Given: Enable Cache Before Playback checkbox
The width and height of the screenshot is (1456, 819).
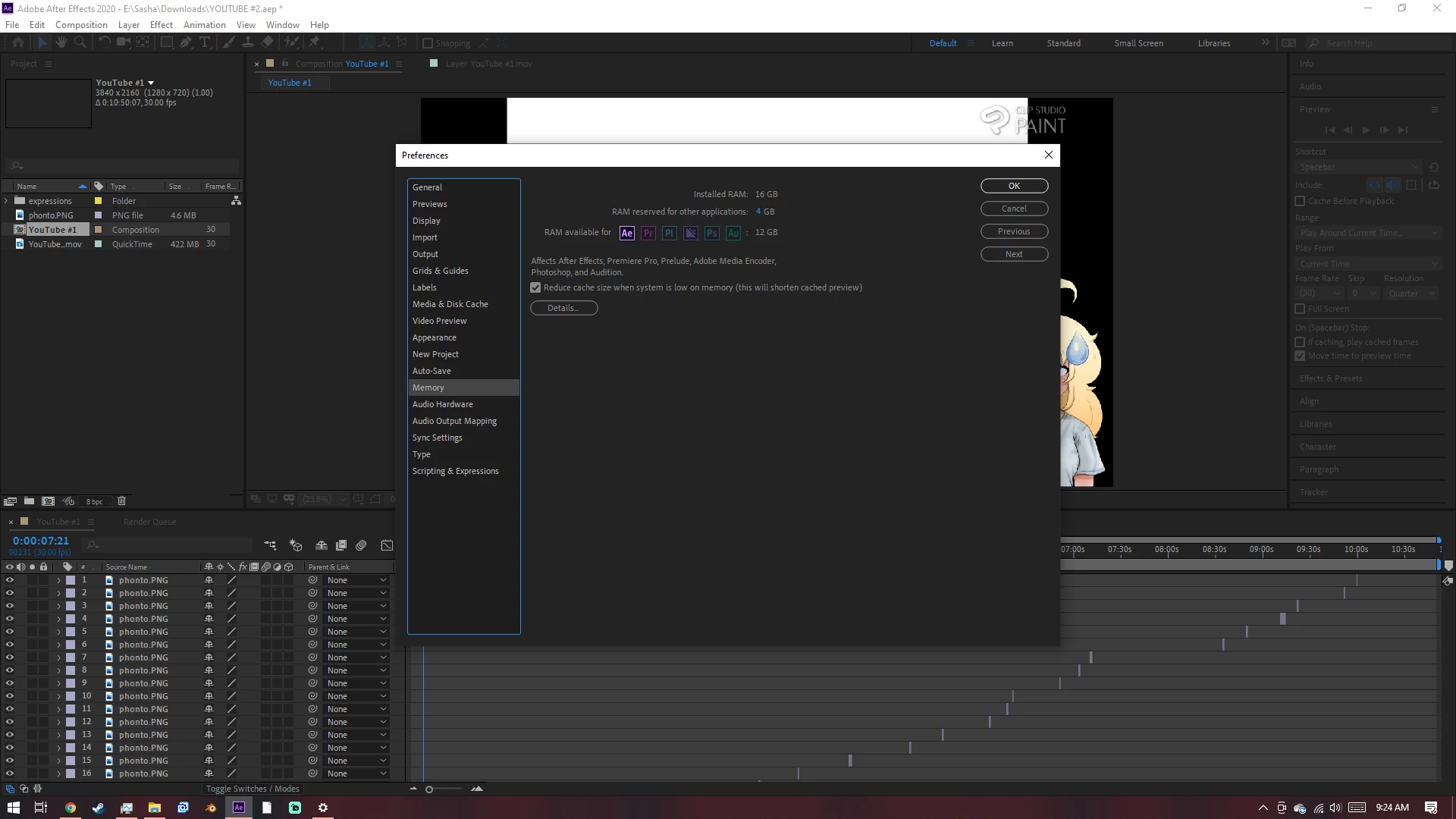Looking at the screenshot, I should [1300, 201].
